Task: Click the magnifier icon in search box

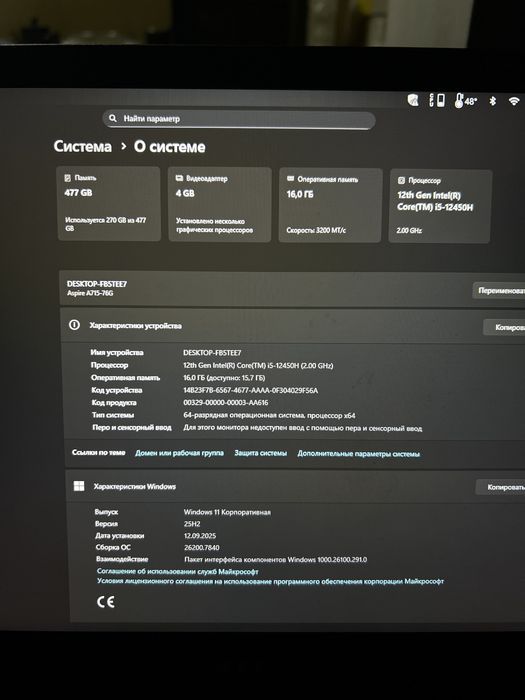Action: pyautogui.click(x=113, y=118)
